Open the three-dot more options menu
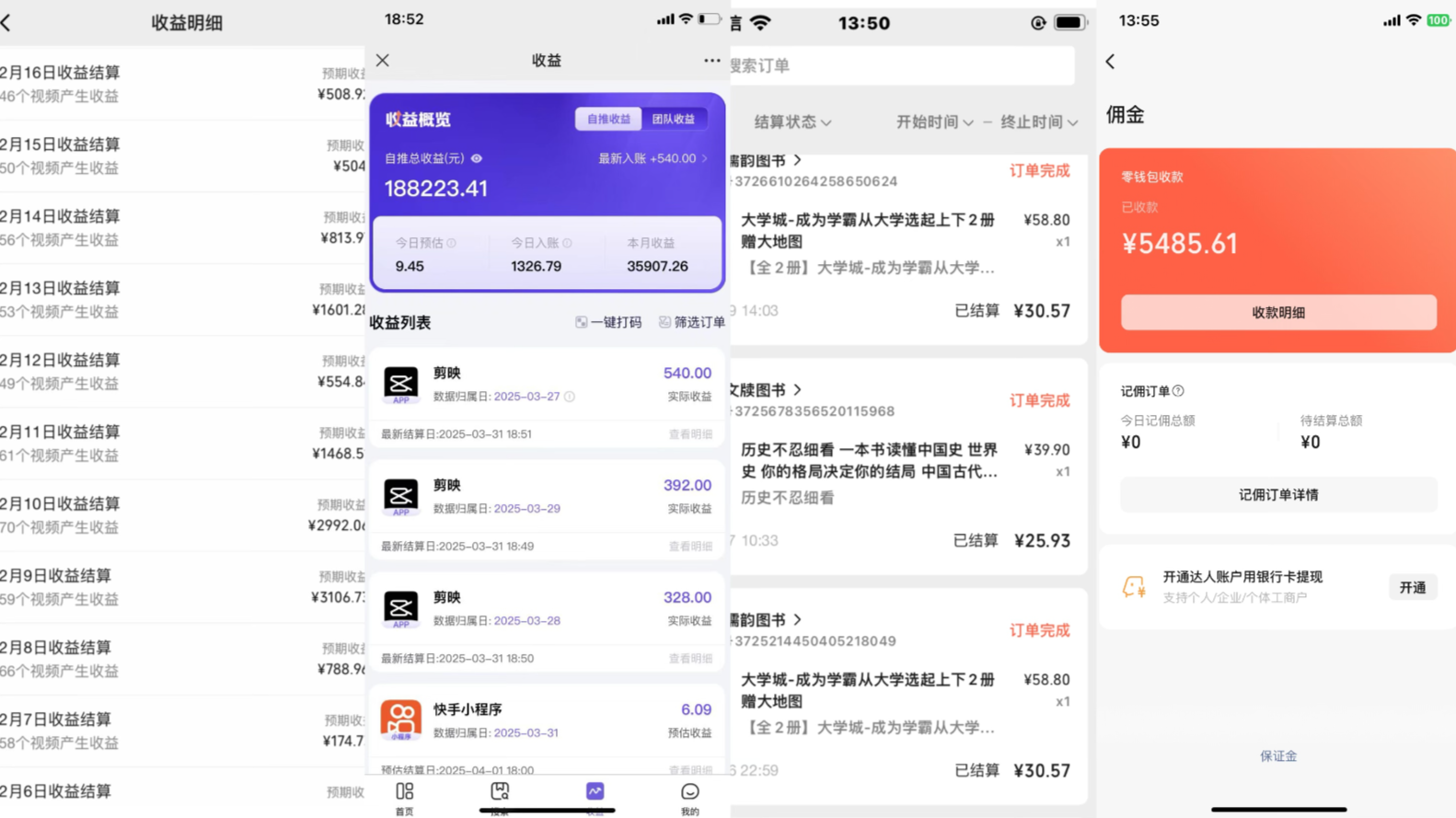Image resolution: width=1456 pixels, height=818 pixels. coord(711,61)
